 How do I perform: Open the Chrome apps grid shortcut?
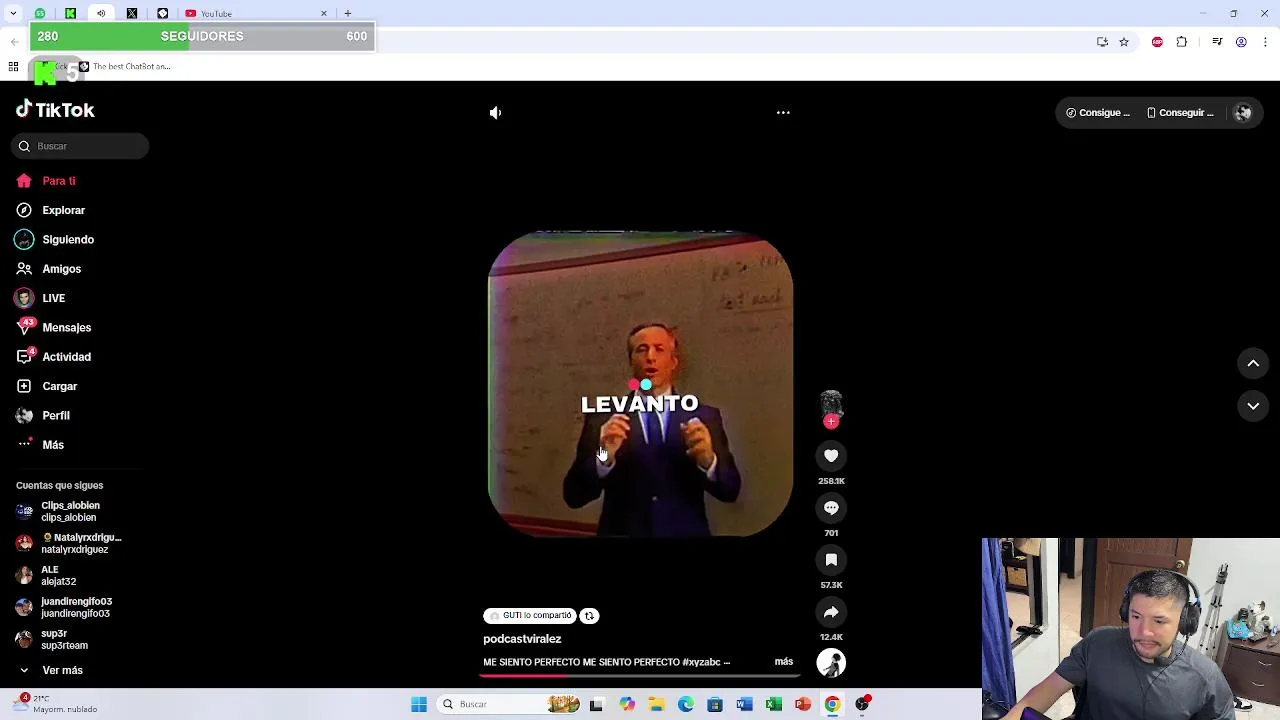click(x=13, y=66)
